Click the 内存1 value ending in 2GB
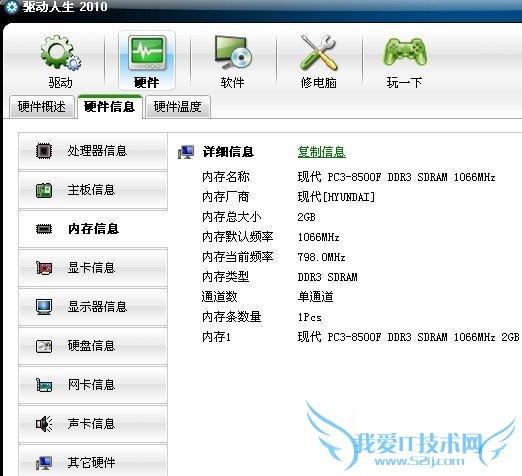The height and width of the screenshot is (476, 522). point(408,337)
